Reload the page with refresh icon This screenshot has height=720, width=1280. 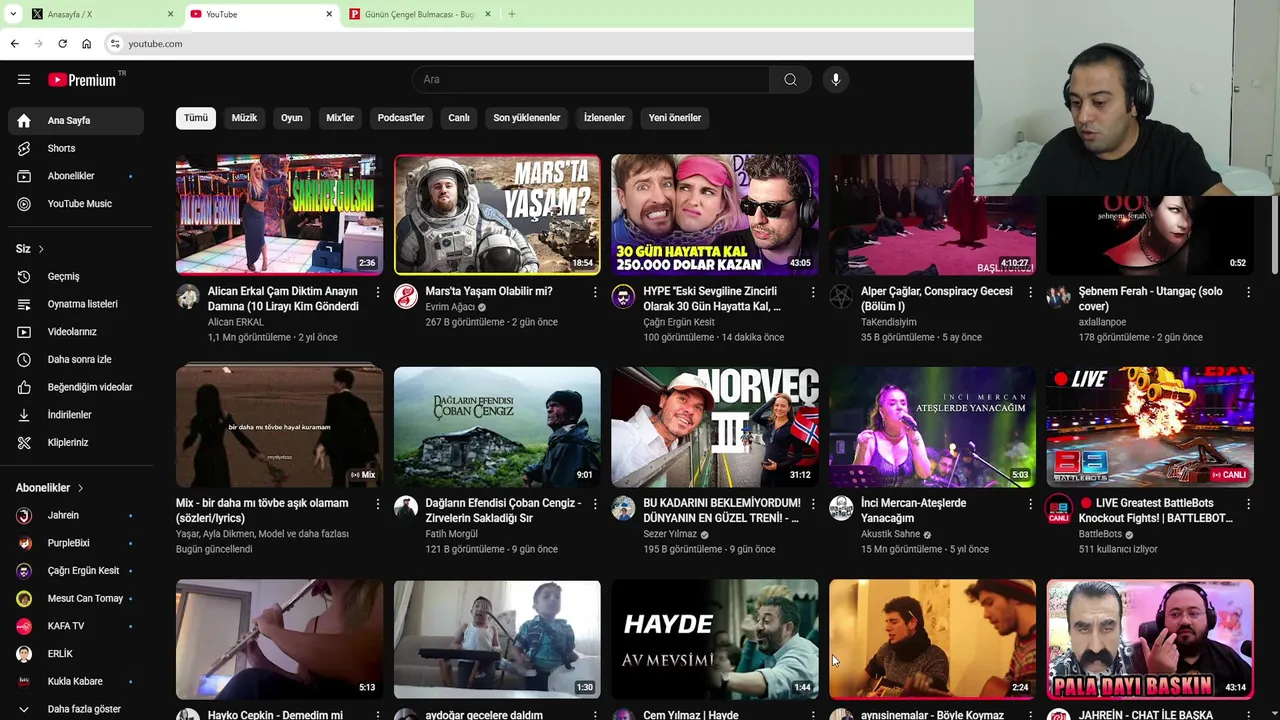click(62, 44)
